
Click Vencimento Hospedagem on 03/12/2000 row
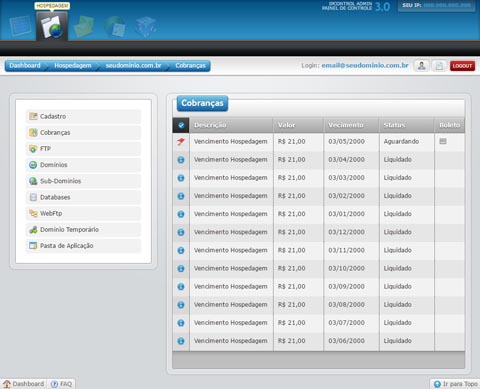(231, 232)
